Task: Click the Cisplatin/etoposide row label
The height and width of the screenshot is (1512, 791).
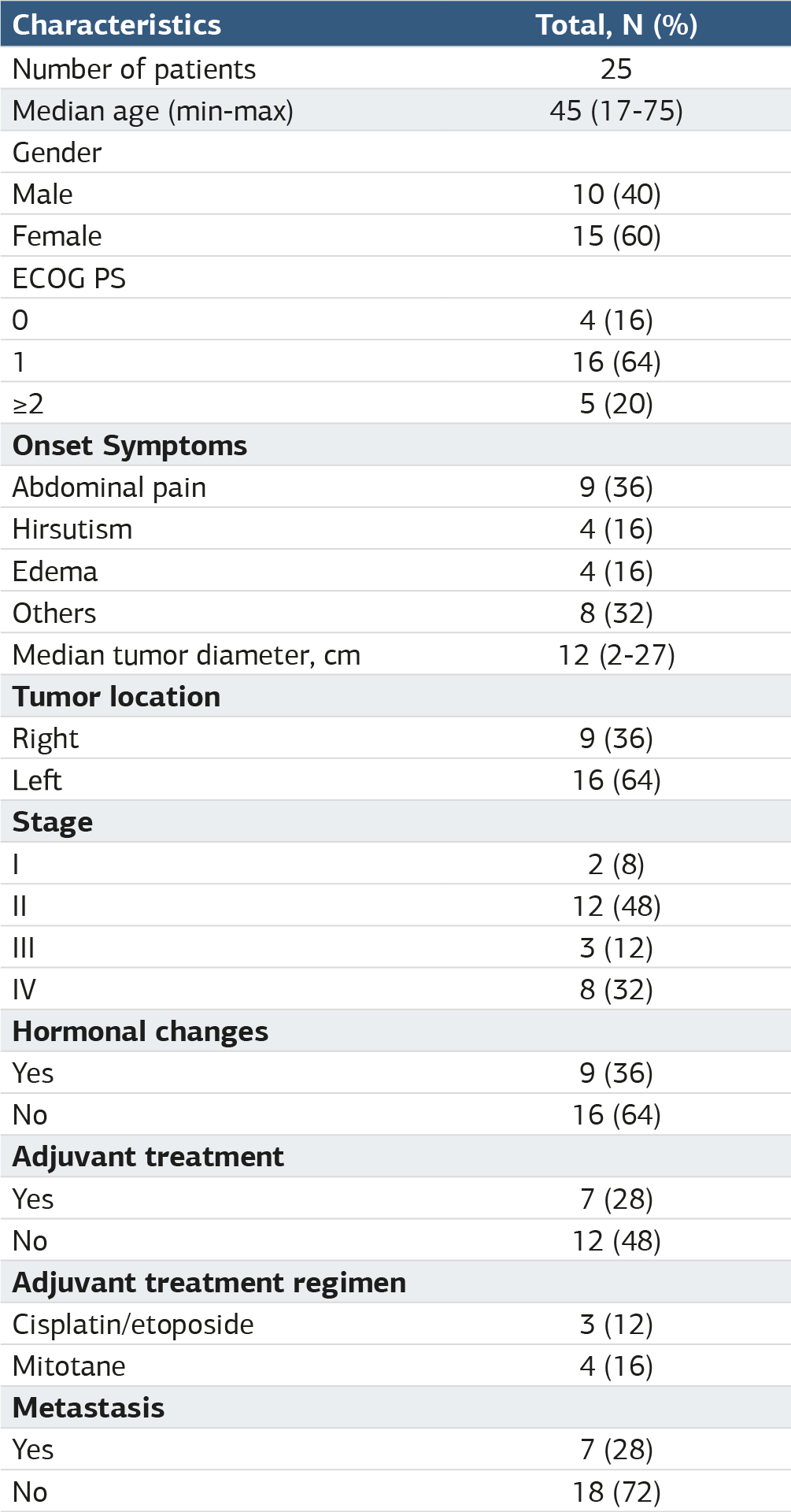Action: [133, 1325]
